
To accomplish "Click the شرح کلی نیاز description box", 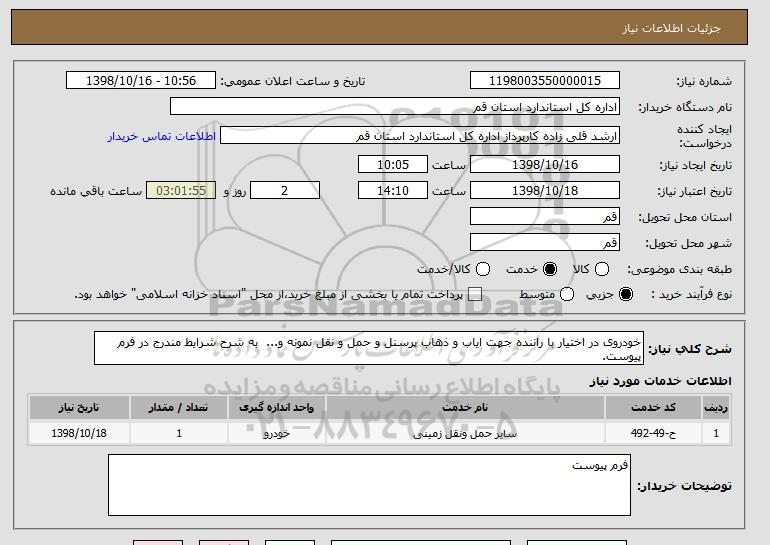I will pos(369,348).
